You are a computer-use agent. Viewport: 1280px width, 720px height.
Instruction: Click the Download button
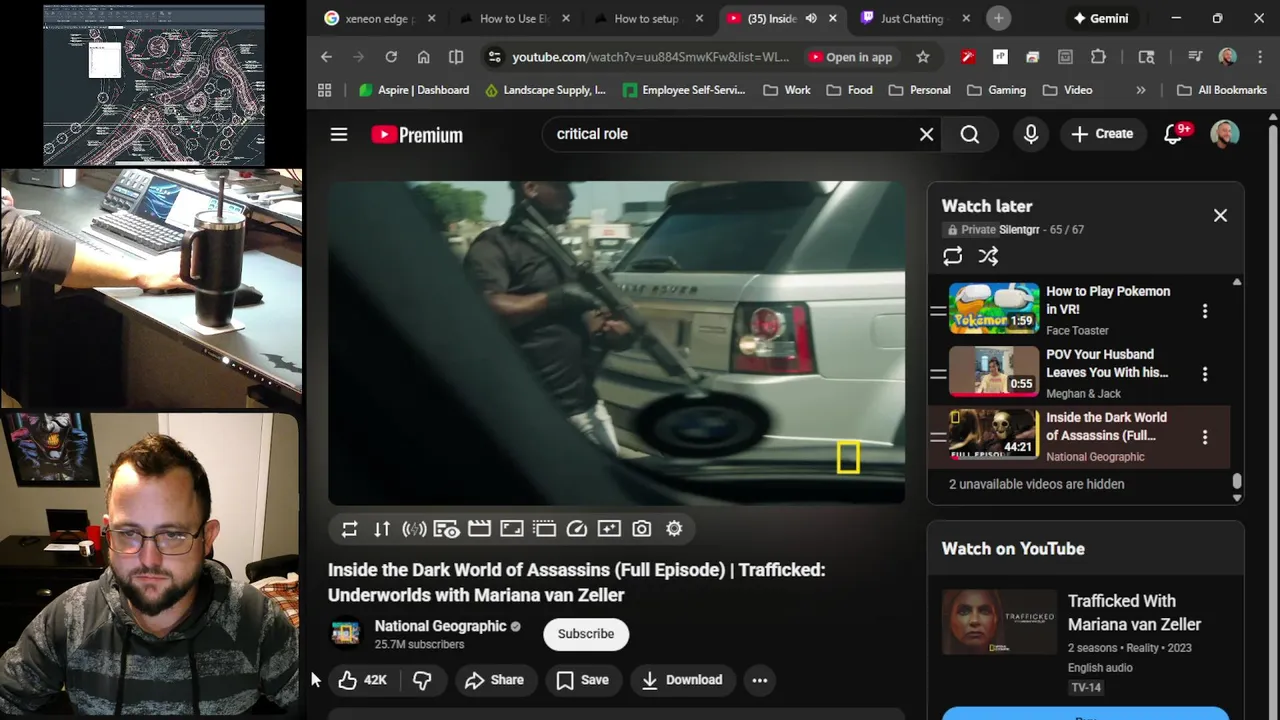[x=682, y=680]
